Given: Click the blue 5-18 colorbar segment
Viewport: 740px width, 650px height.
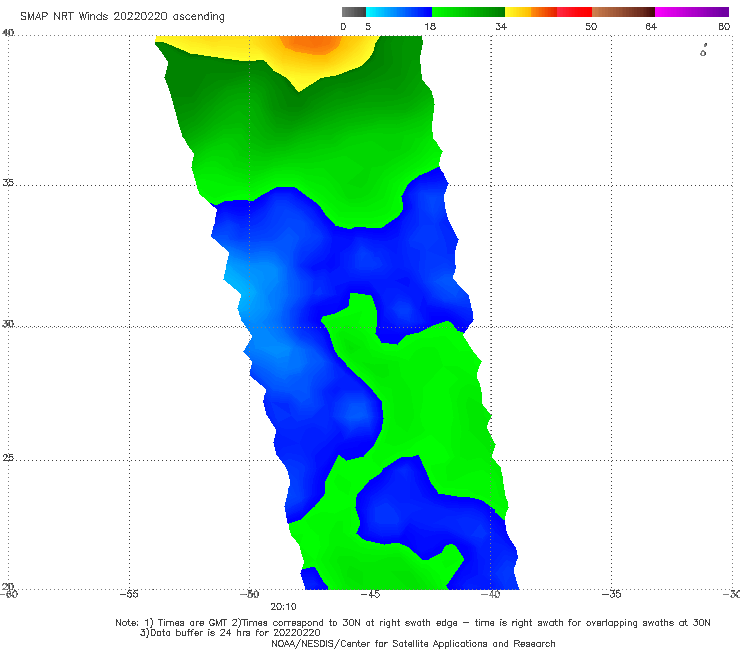Looking at the screenshot, I should pos(399,12).
